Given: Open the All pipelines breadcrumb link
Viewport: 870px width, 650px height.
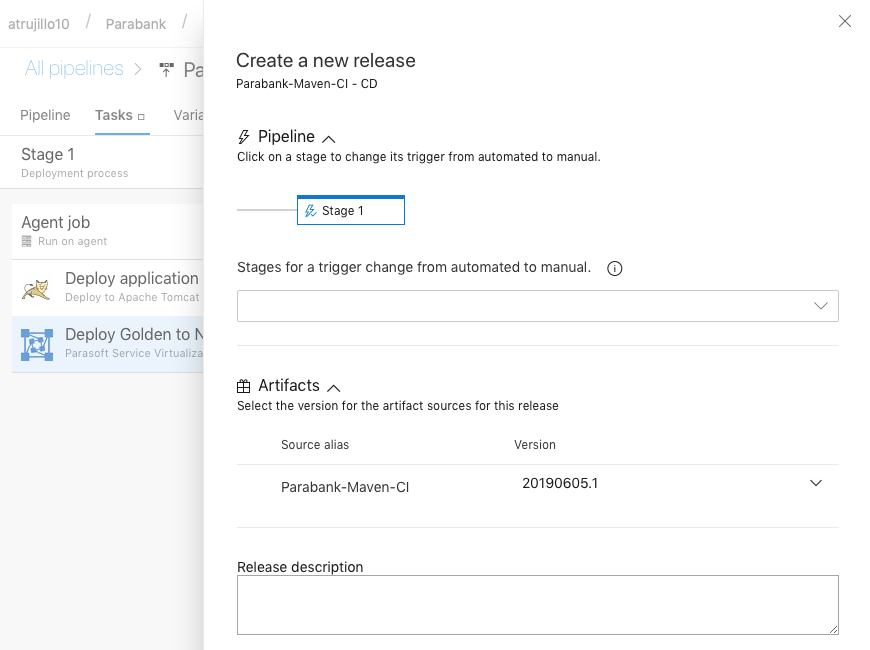Looking at the screenshot, I should coord(74,68).
